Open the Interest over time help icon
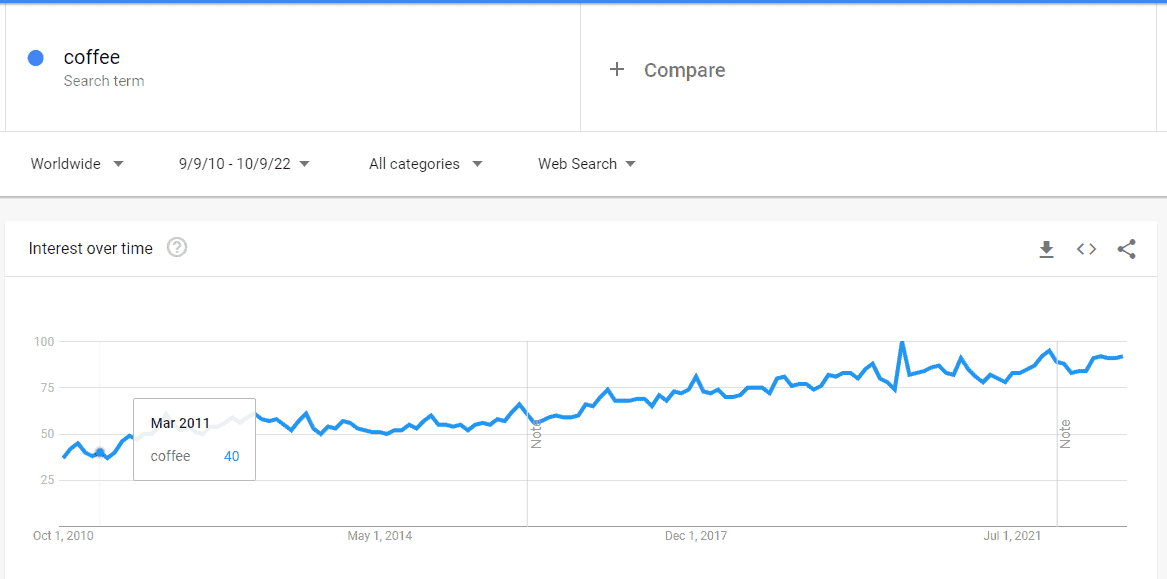Screen dimensions: 1167x579 (x=177, y=248)
